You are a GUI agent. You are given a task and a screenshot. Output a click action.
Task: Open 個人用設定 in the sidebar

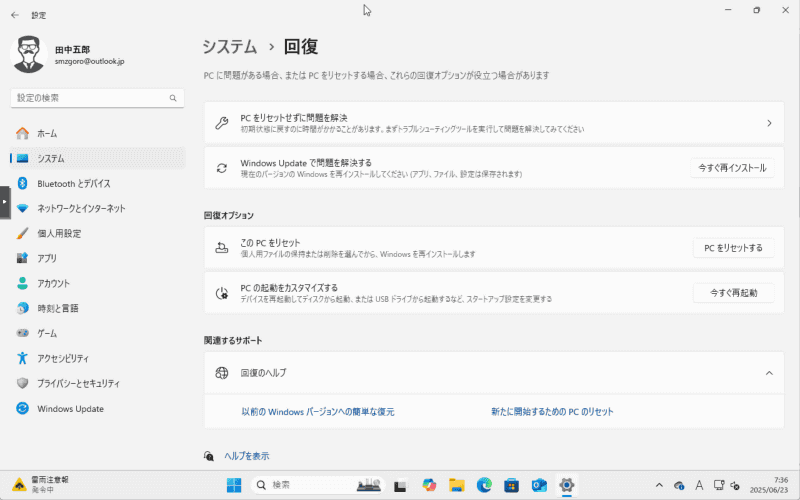[97, 234]
